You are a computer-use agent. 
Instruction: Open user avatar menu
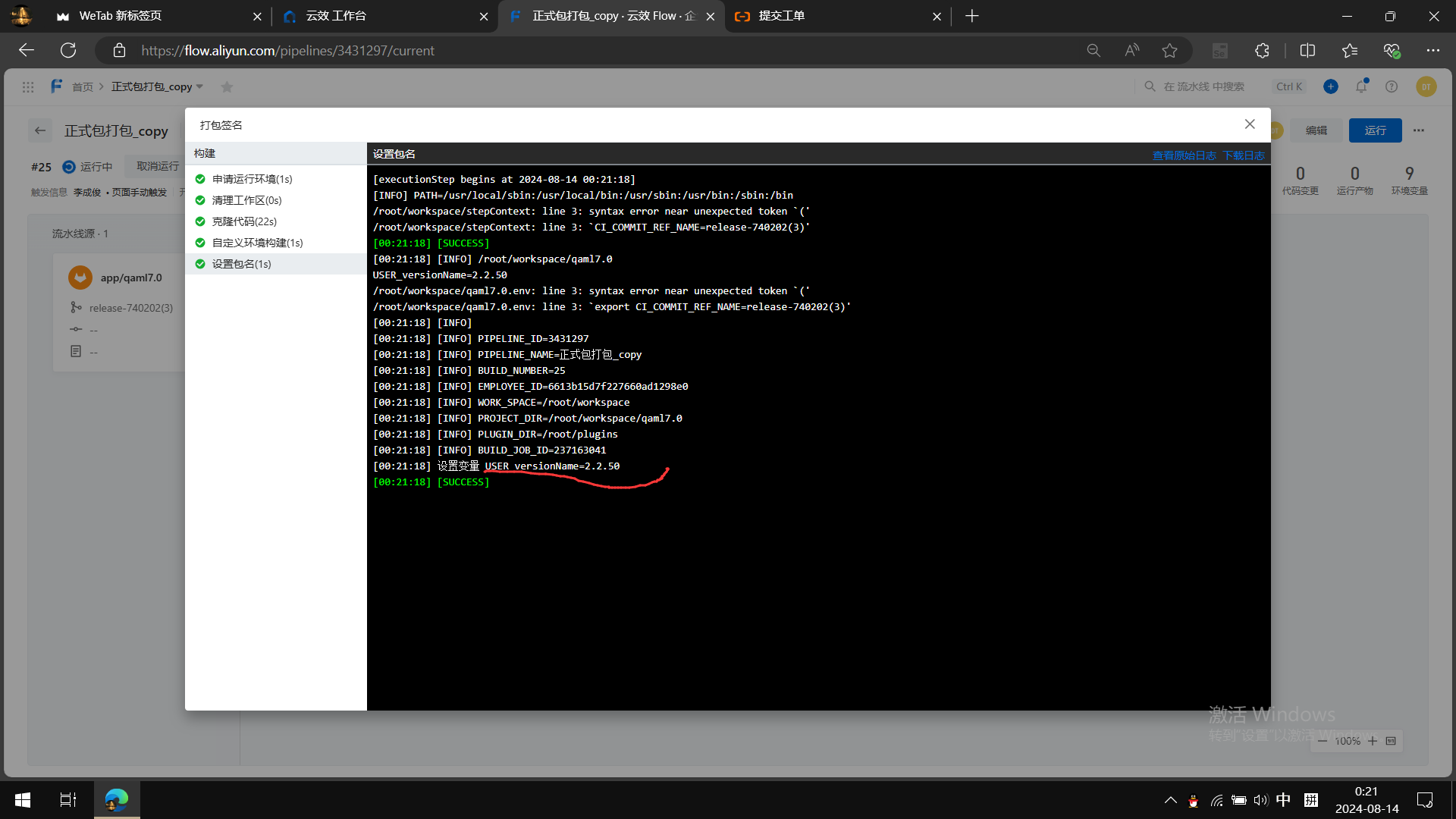tap(1426, 86)
